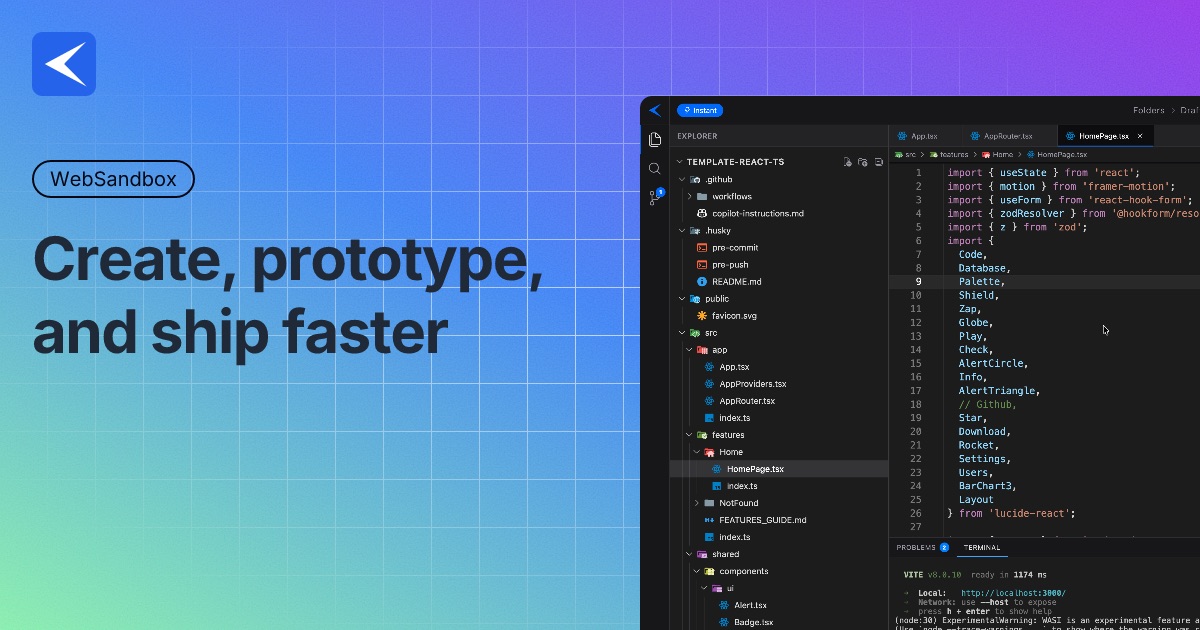Click the WebSandbox arrow logo in IDE top bar
Viewport: 1200px width, 630px height.
pyautogui.click(x=655, y=110)
